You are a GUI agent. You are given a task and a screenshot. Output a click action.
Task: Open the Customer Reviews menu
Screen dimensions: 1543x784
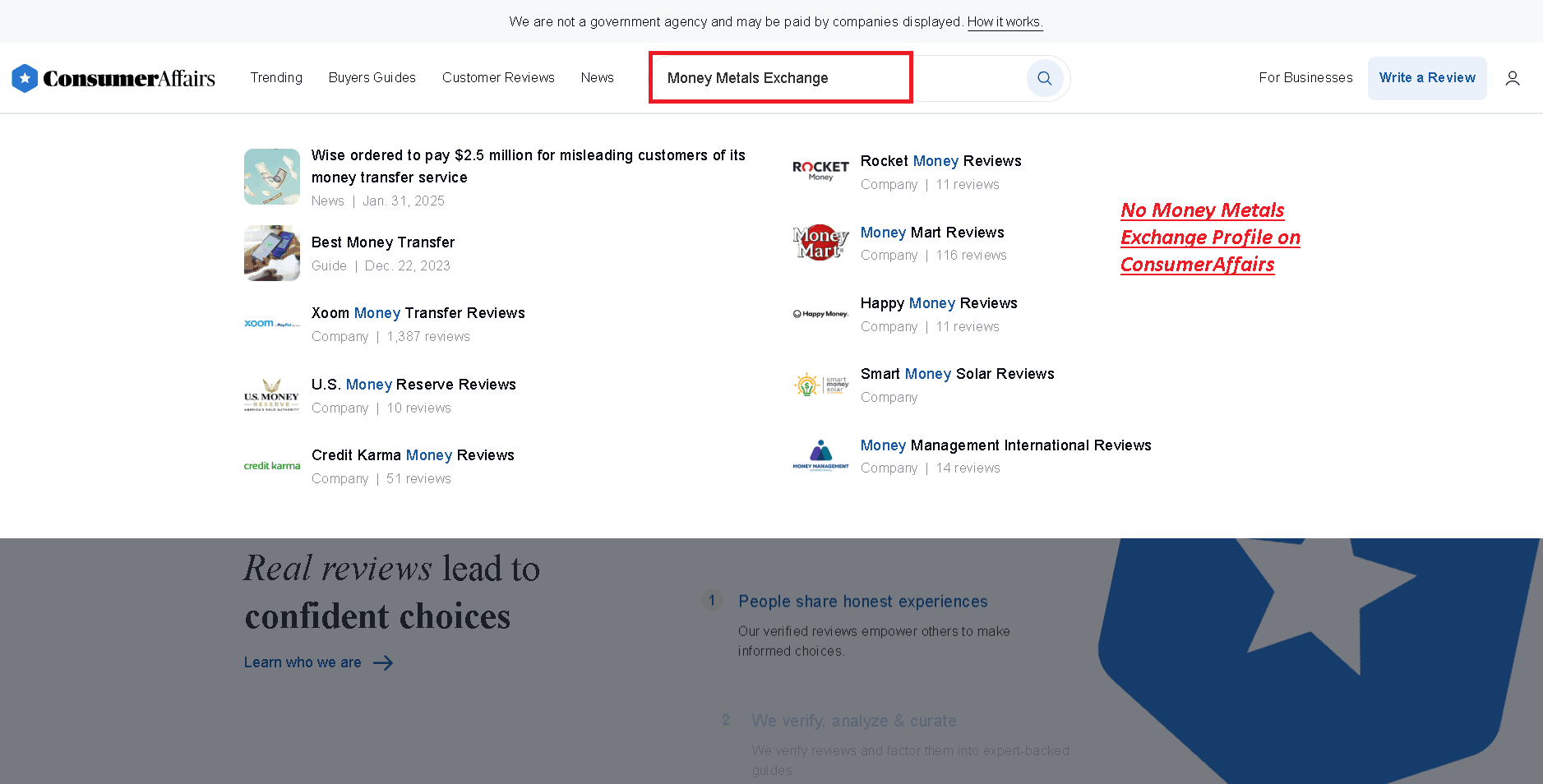(498, 77)
